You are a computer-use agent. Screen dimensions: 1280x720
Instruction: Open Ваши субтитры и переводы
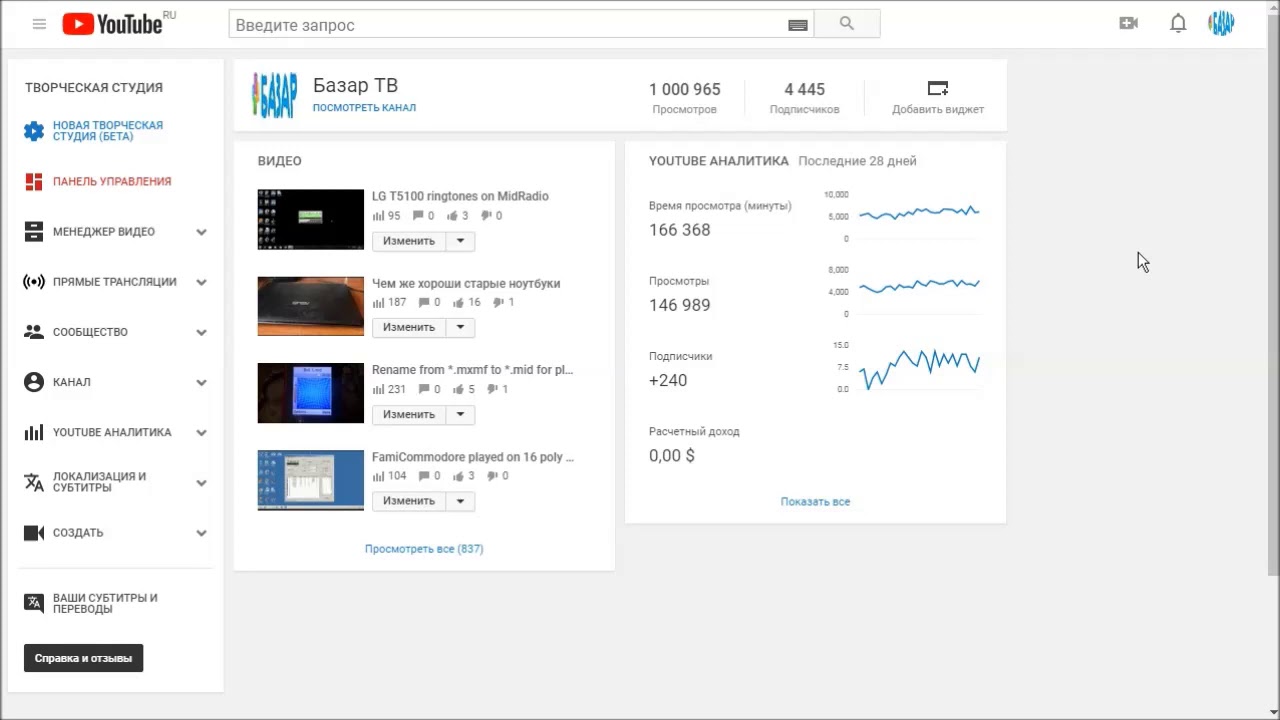click(x=105, y=603)
